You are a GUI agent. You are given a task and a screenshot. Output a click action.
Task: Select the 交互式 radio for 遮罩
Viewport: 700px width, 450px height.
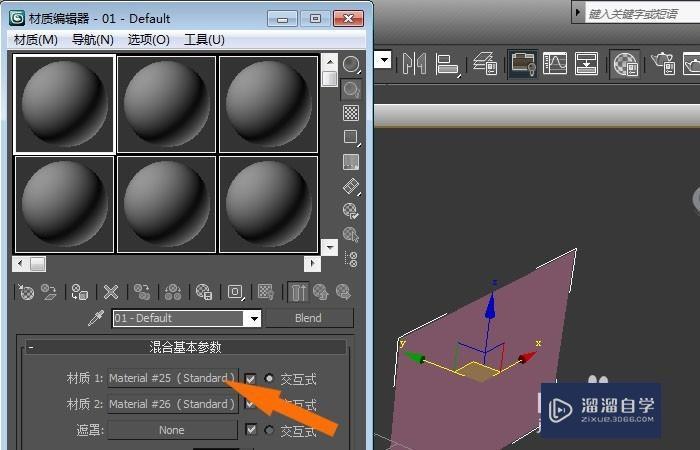269,430
